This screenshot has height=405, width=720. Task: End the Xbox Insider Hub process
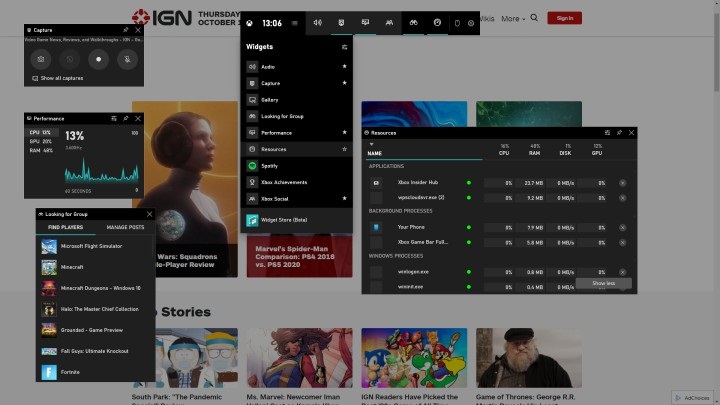click(x=622, y=183)
